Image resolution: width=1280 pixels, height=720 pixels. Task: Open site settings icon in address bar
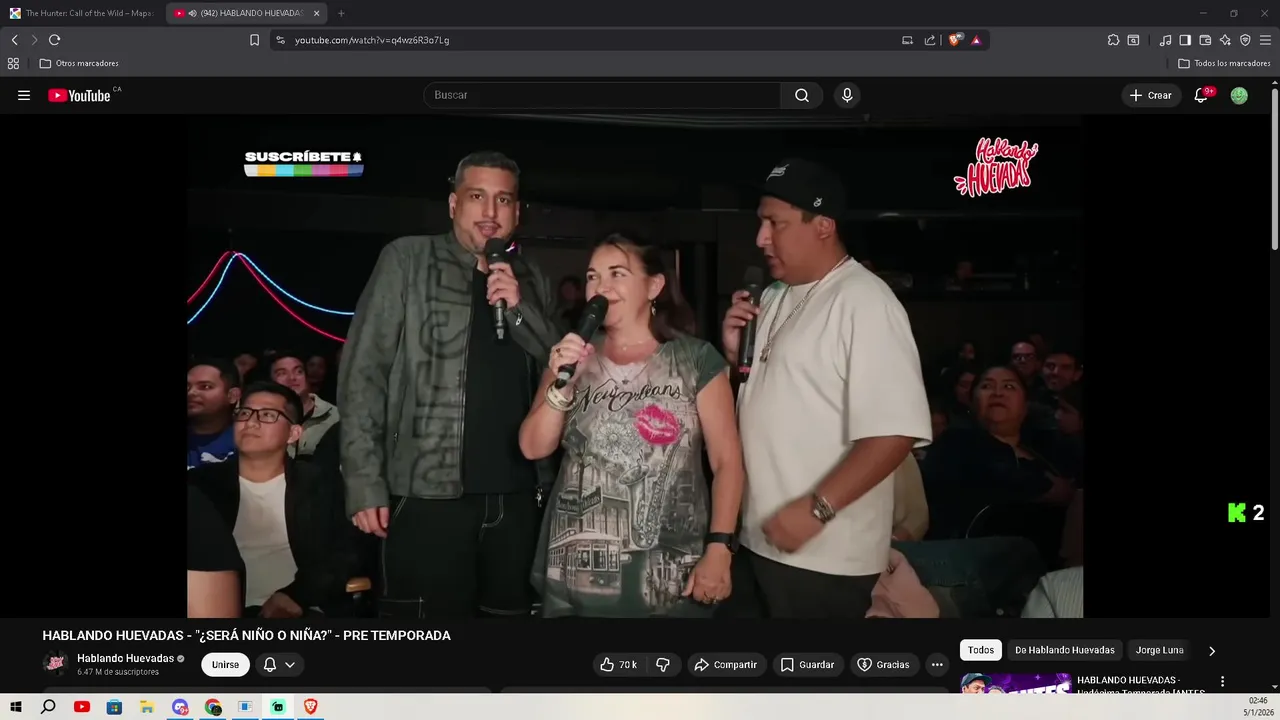coord(280,40)
